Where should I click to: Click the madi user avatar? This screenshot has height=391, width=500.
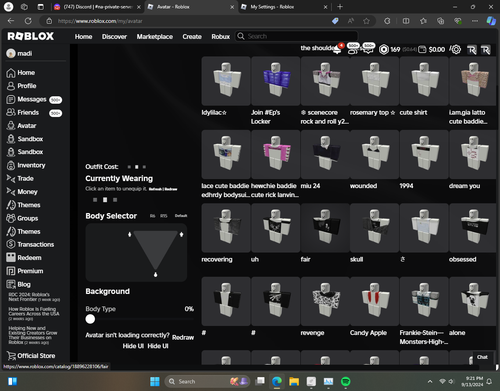click(11, 53)
